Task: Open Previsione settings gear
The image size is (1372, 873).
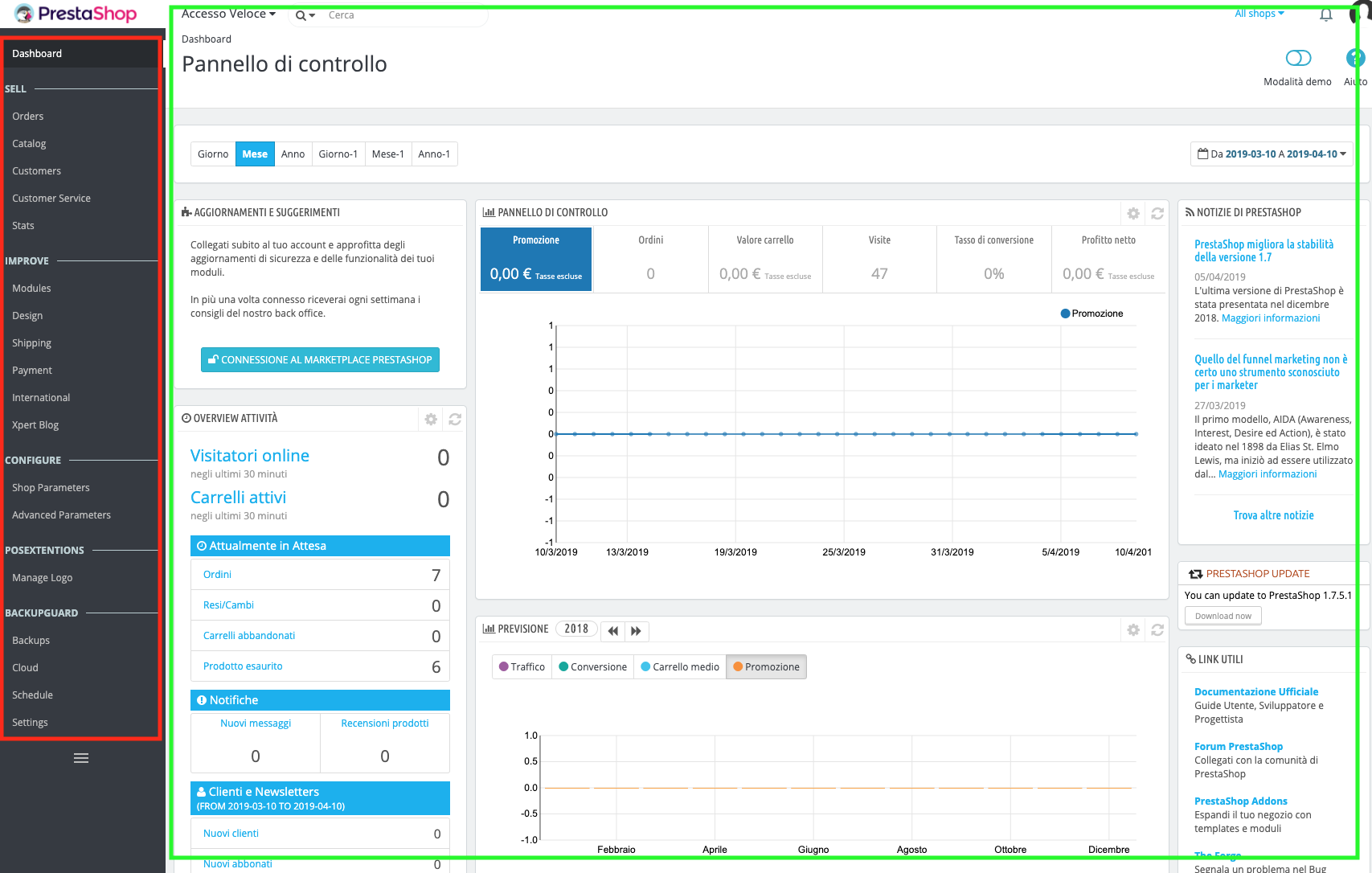Action: click(1133, 629)
